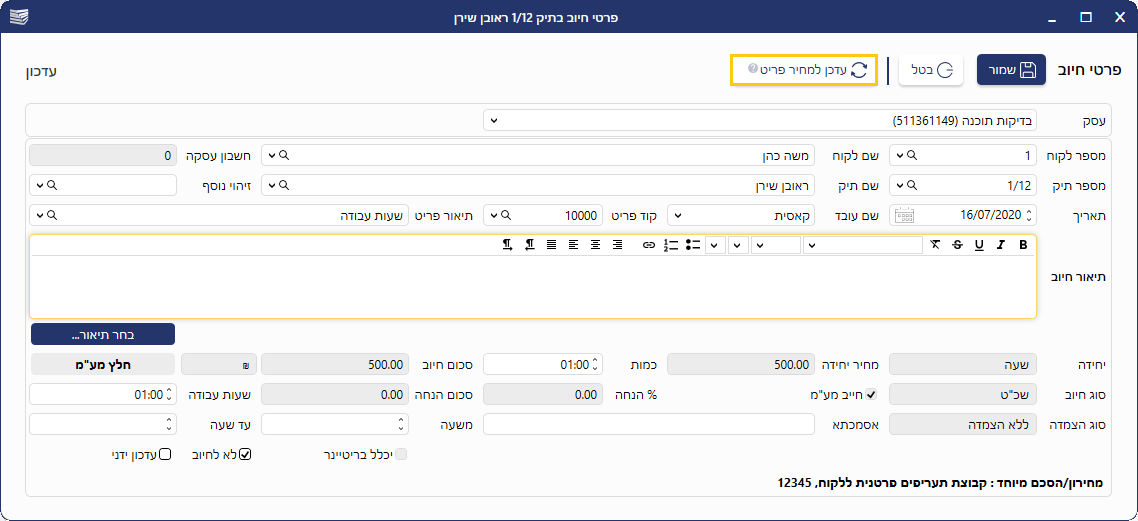Click the שמור save button
Screen dimensions: 1138x521
coord(1011,70)
